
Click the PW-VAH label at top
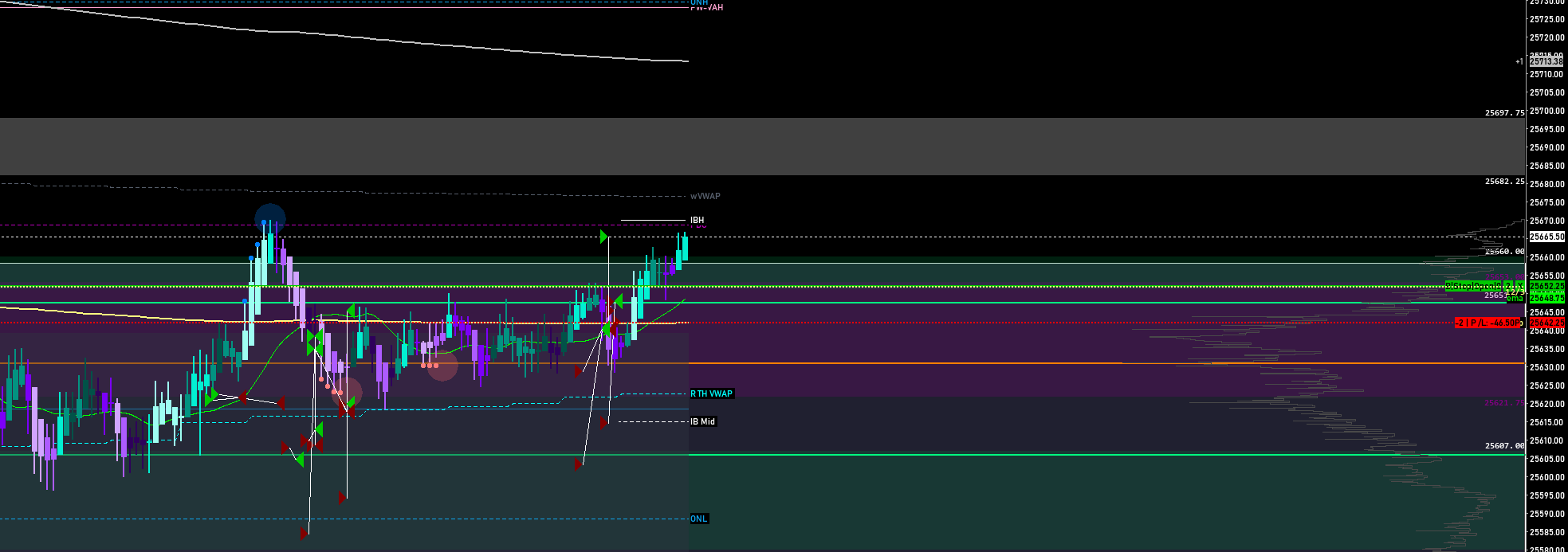coord(707,8)
